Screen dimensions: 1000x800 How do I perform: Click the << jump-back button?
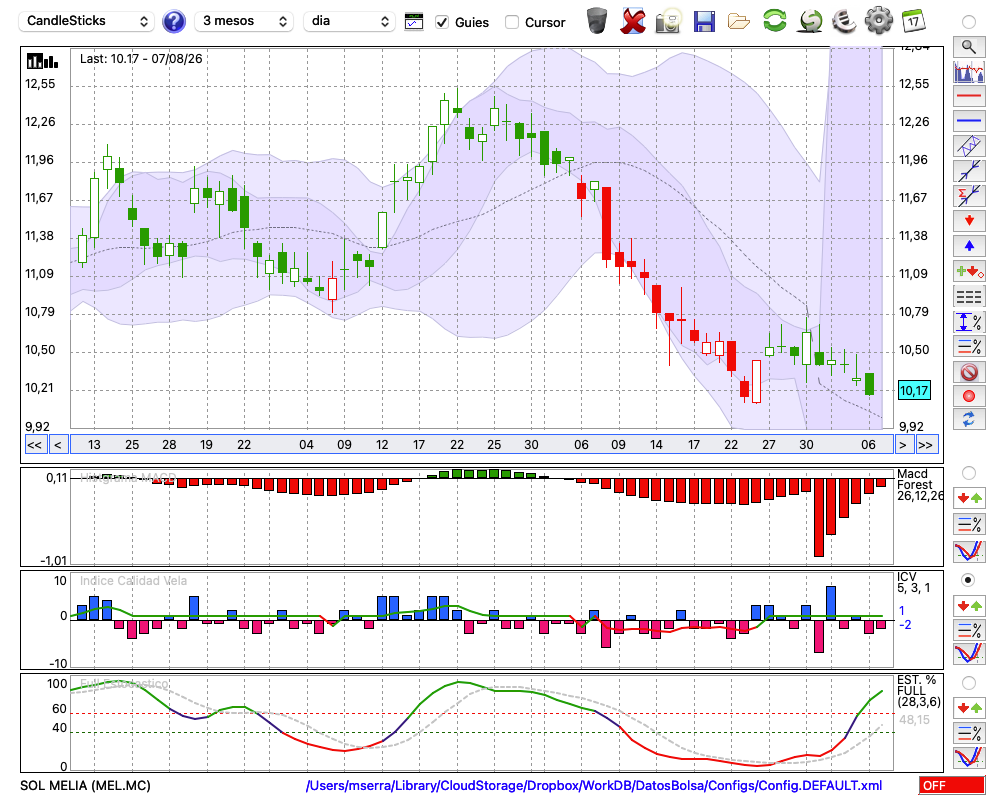tap(34, 445)
